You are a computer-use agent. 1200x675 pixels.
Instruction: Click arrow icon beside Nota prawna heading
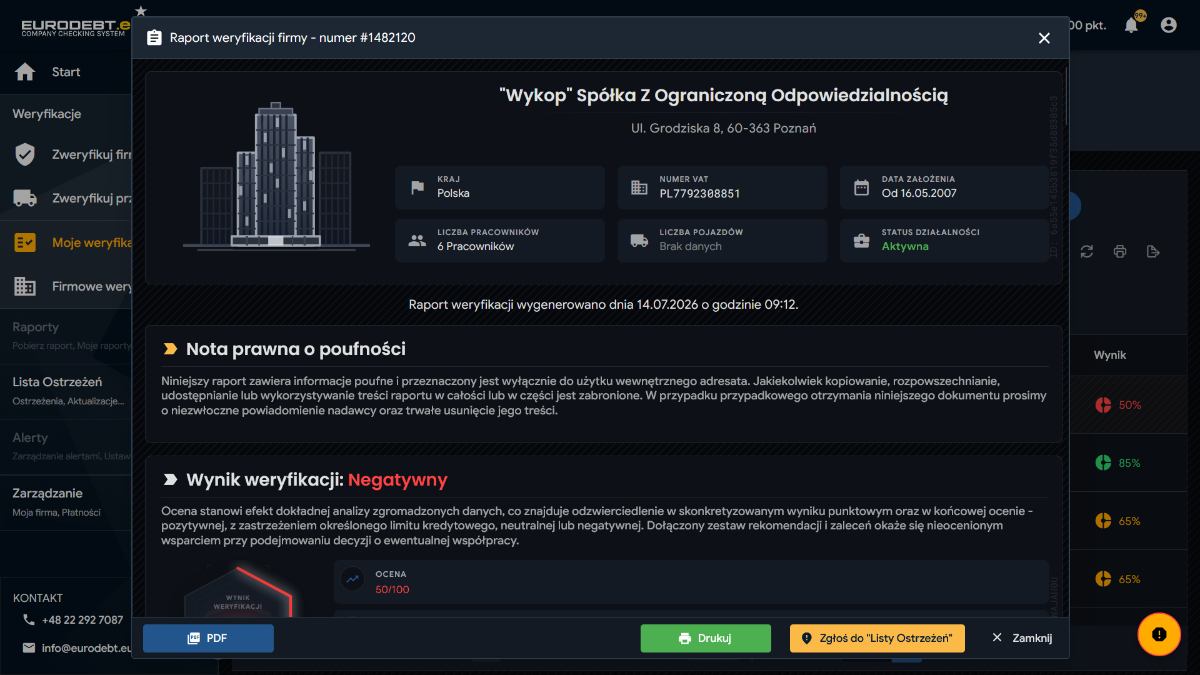coord(170,349)
